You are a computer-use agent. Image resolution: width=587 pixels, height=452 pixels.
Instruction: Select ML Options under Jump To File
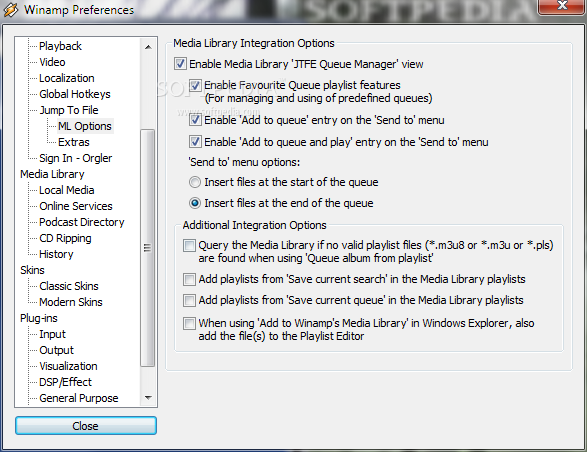tap(85, 126)
